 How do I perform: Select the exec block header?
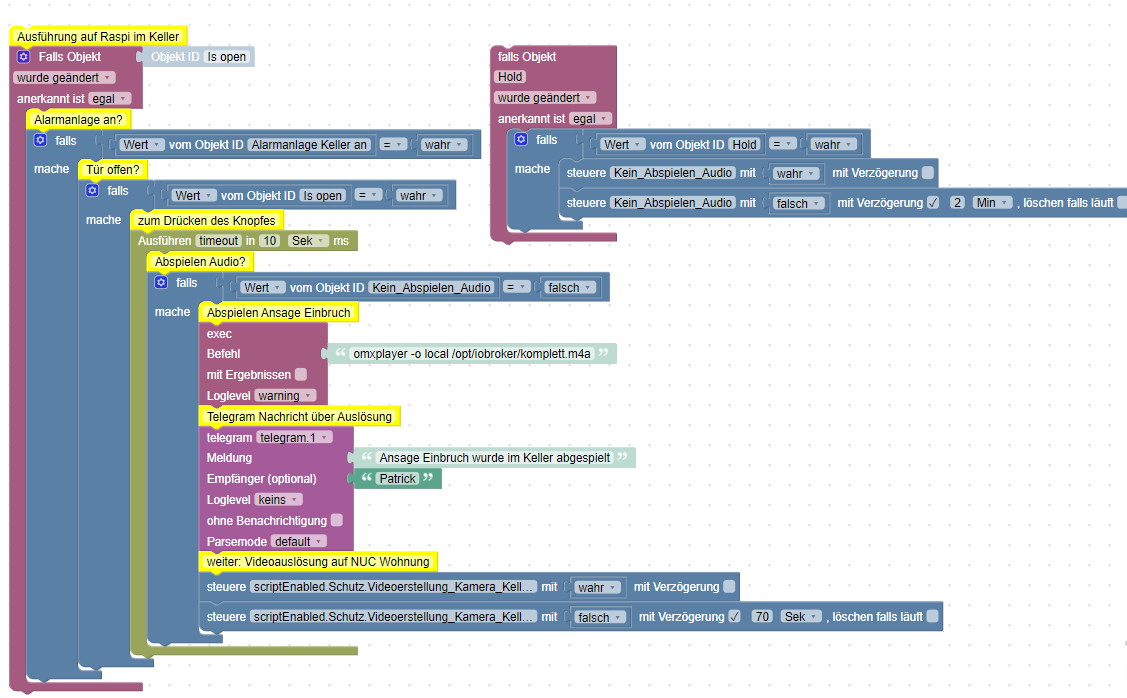[219, 334]
